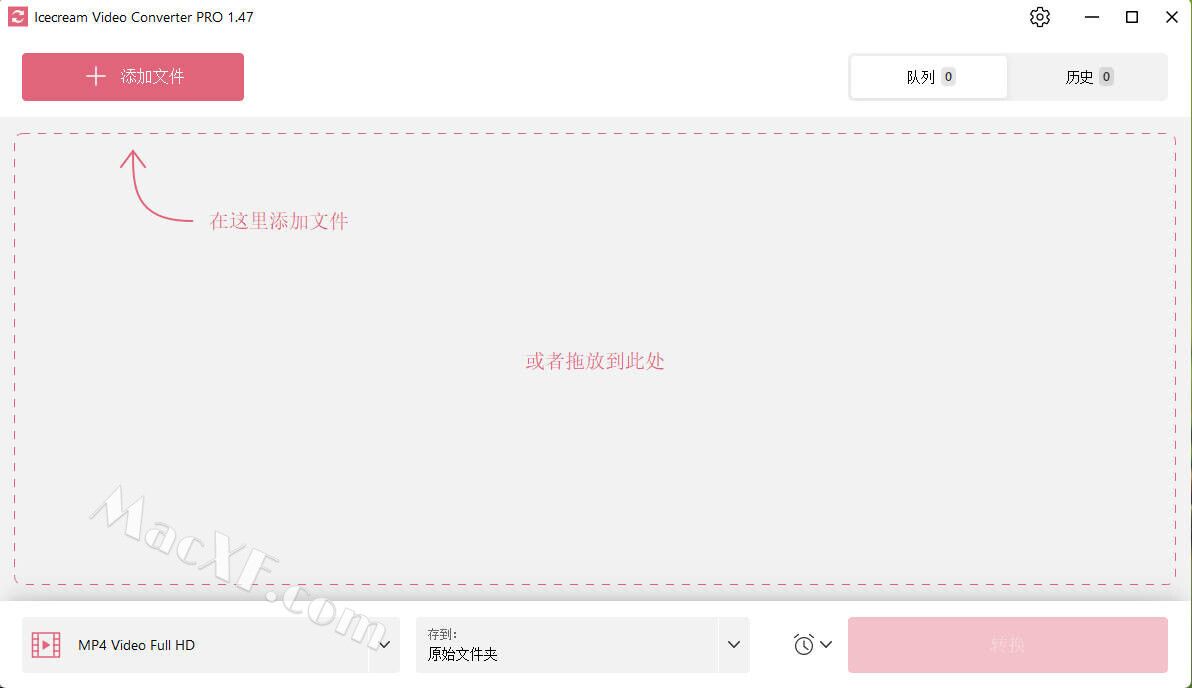Click the 转换 convert button
Viewport: 1192px width, 688px height.
click(1007, 645)
